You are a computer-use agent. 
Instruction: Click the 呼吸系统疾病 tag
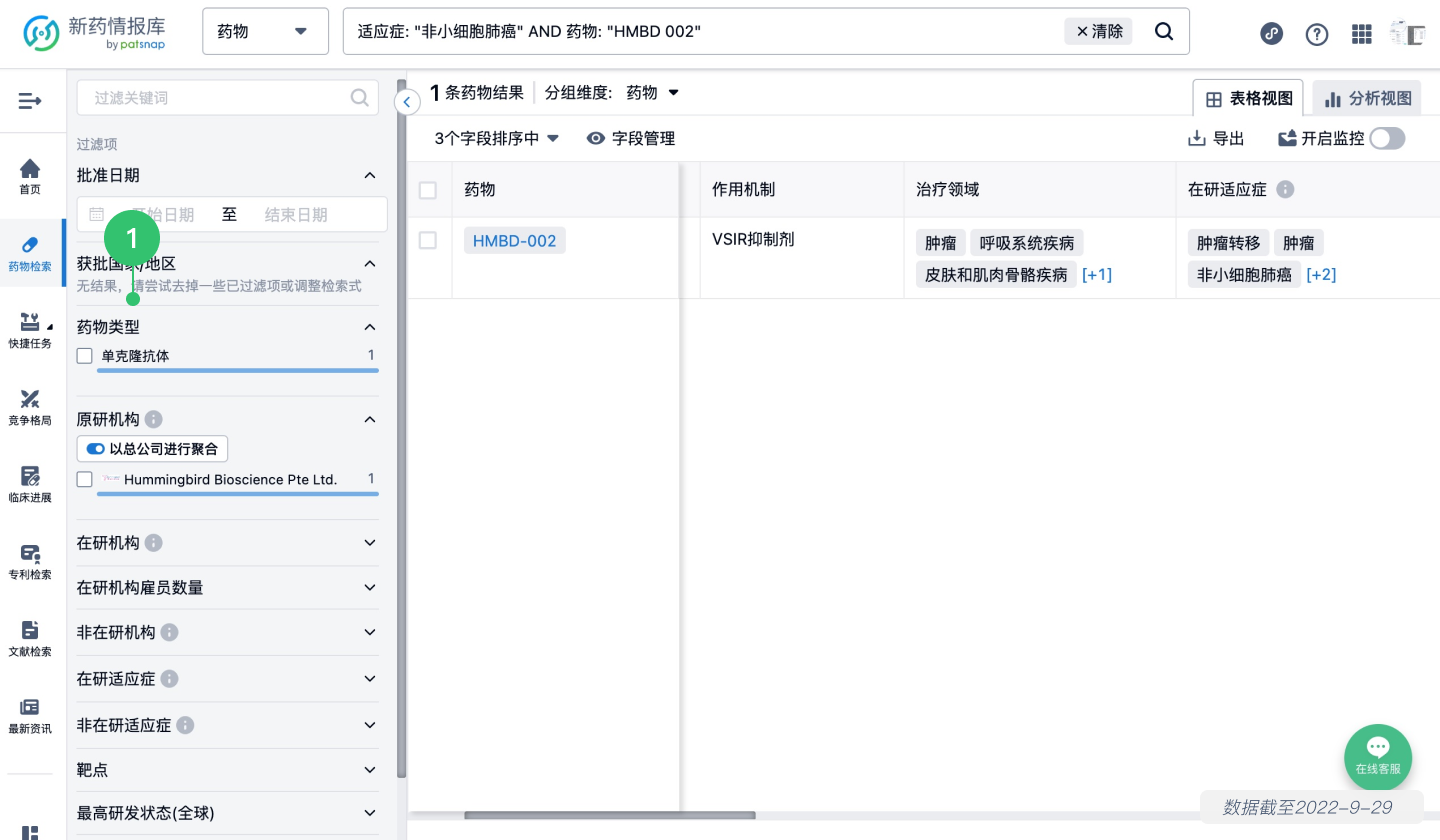pos(1027,243)
